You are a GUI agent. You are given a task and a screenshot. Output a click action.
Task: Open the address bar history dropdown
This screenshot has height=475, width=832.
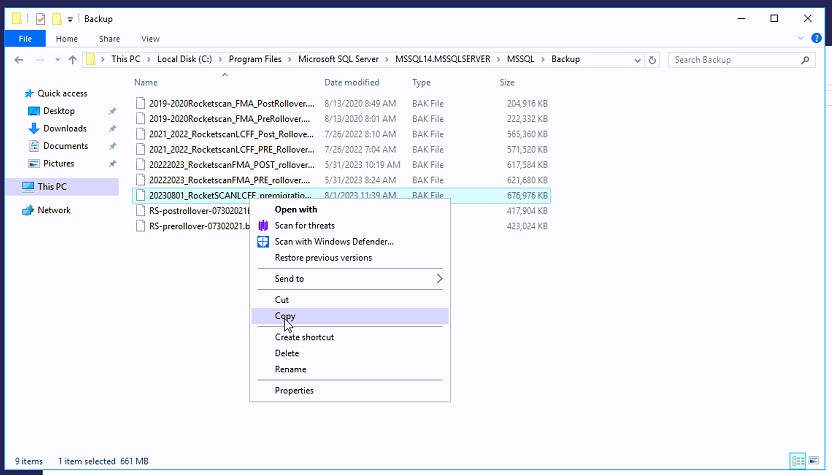[x=637, y=60]
